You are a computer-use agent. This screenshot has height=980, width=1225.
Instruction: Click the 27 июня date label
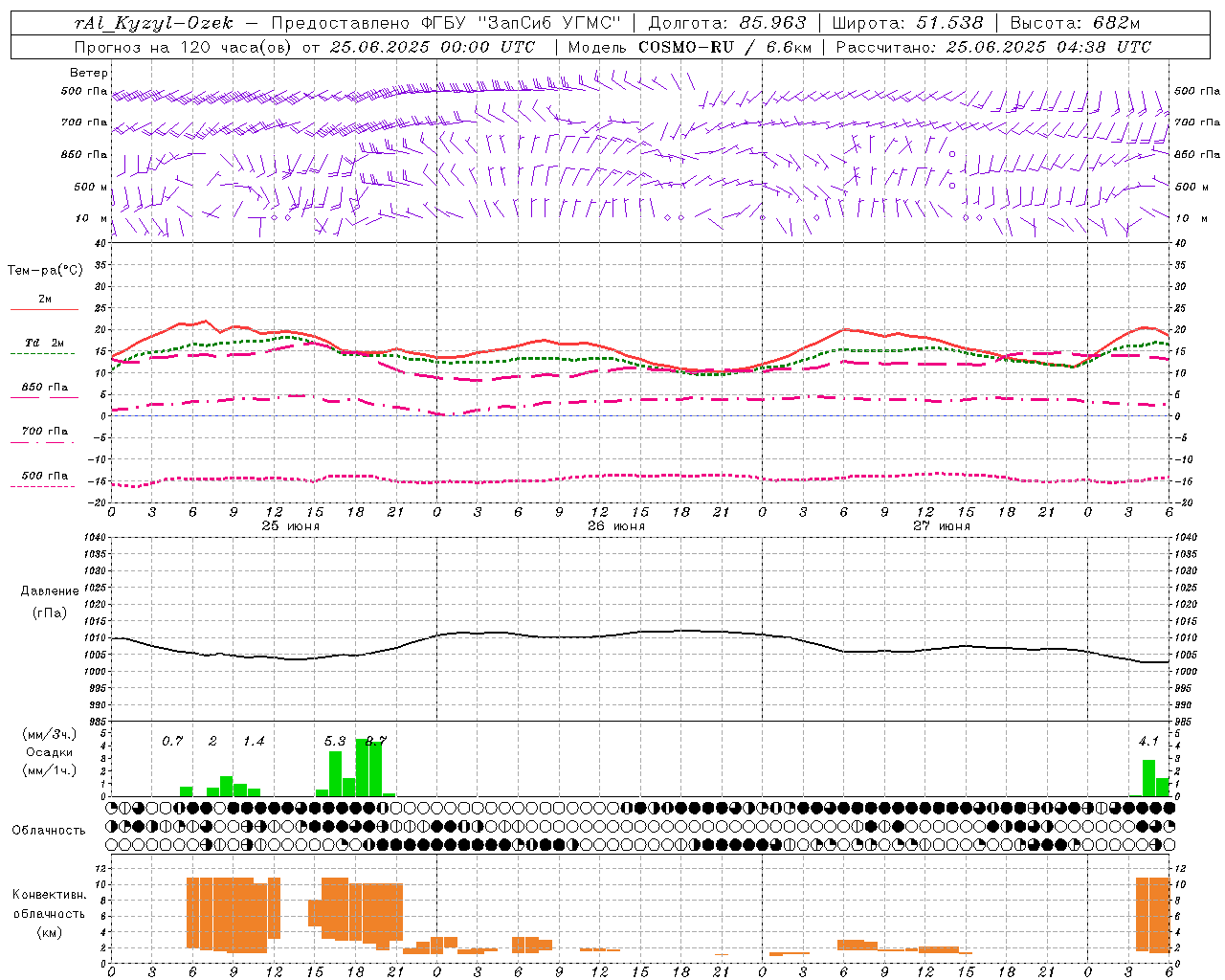942,526
